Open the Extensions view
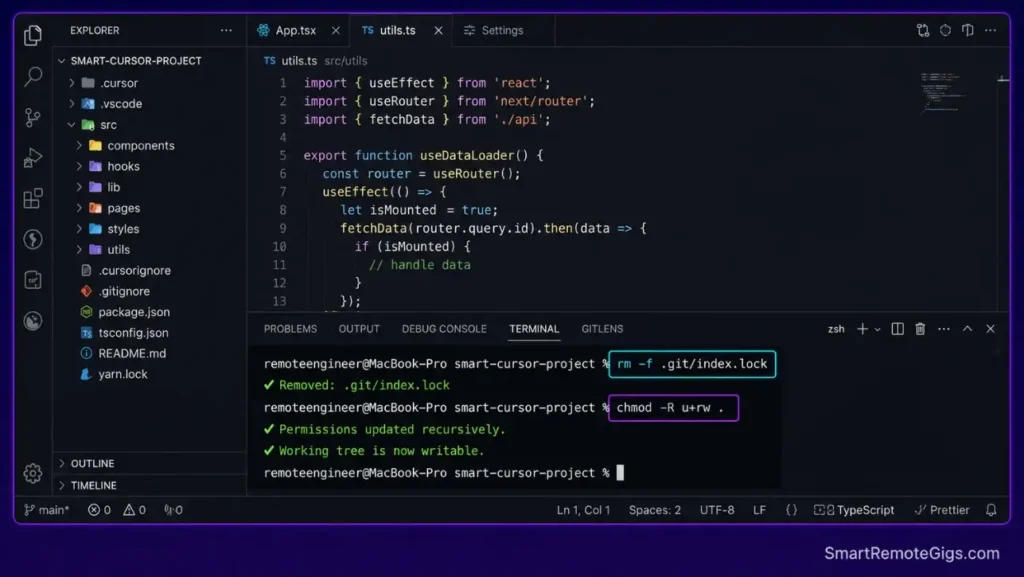 pyautogui.click(x=33, y=198)
